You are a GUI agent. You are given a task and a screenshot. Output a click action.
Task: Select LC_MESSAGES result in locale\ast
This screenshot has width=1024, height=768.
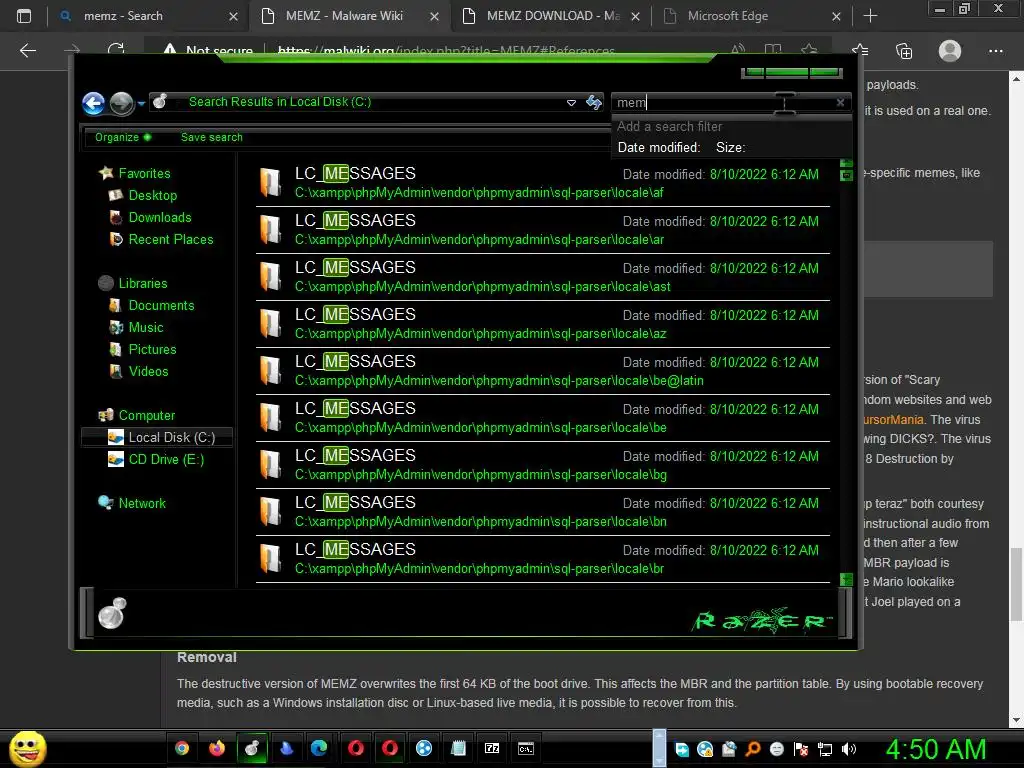[543, 277]
